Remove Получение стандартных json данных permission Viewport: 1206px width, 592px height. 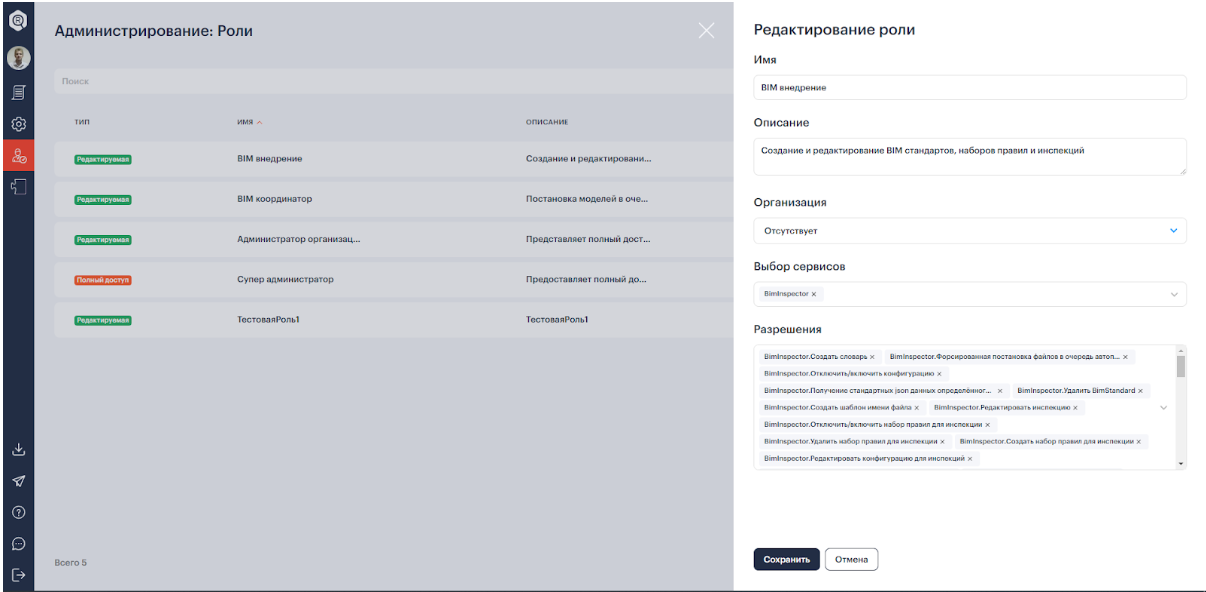tap(1000, 391)
